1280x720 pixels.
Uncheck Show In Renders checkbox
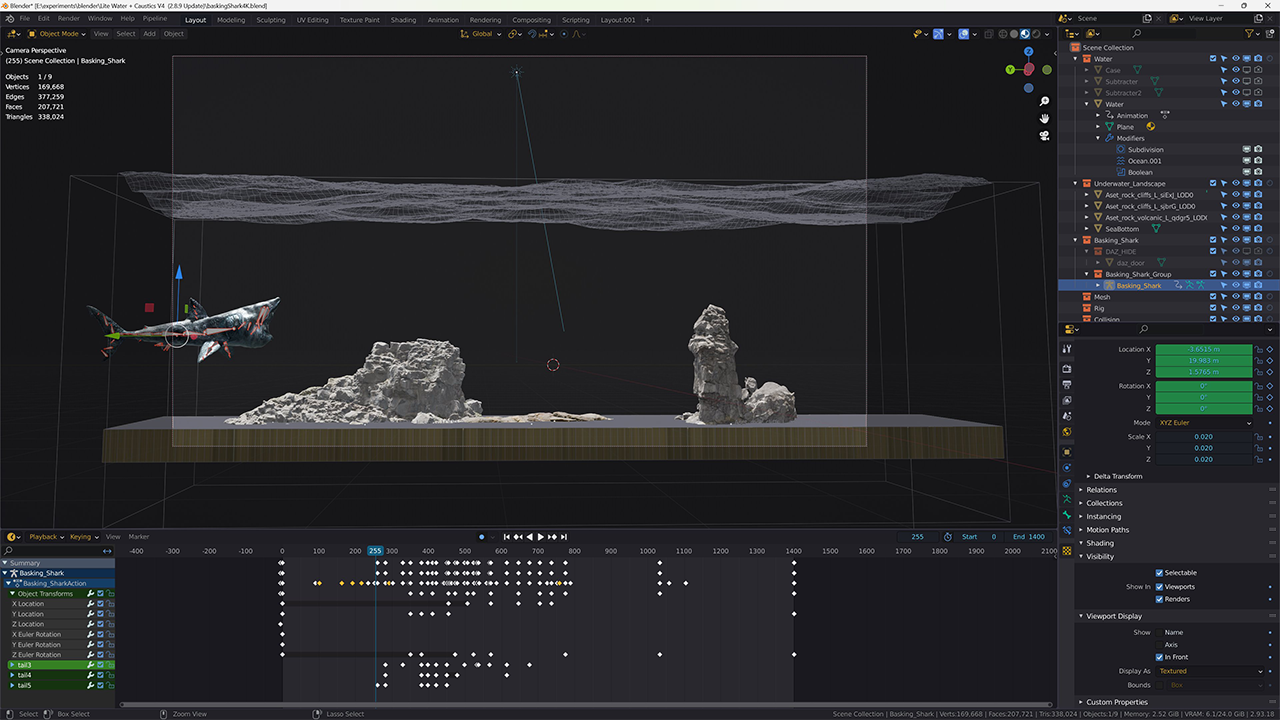pos(1160,599)
